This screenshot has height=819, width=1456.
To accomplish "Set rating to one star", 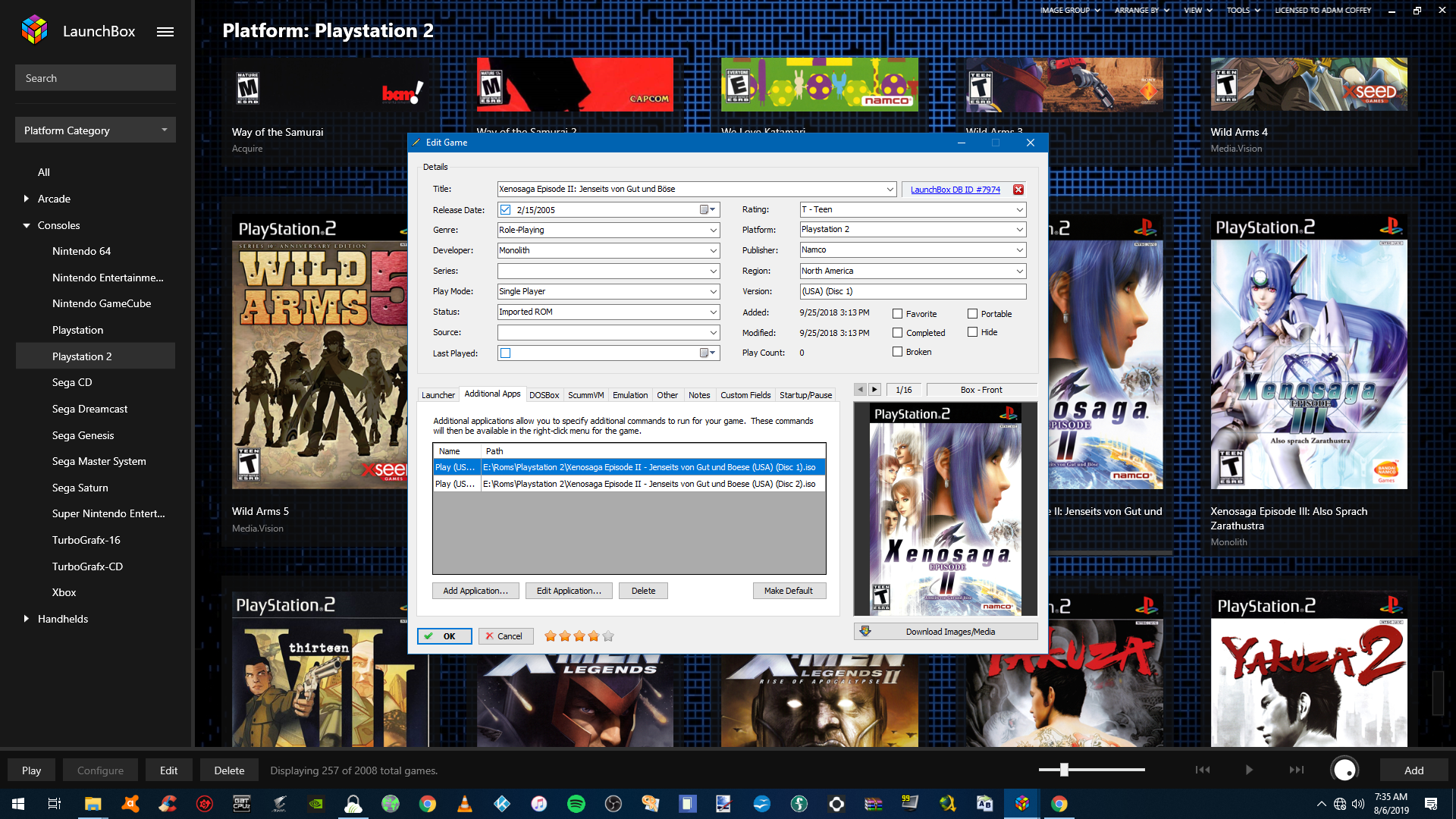I will (551, 636).
